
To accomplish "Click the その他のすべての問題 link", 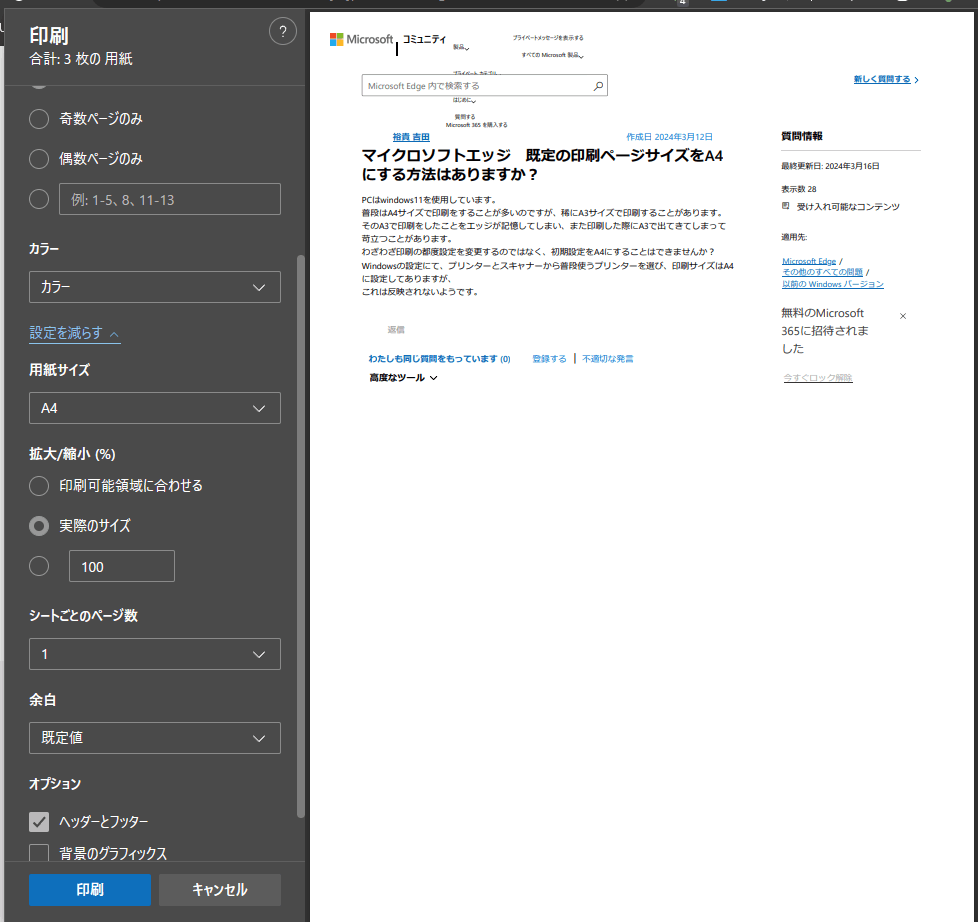I will pos(822,273).
